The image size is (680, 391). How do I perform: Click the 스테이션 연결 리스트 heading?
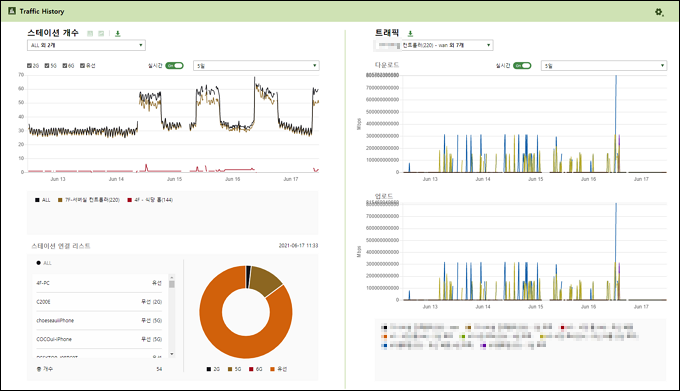tap(61, 246)
